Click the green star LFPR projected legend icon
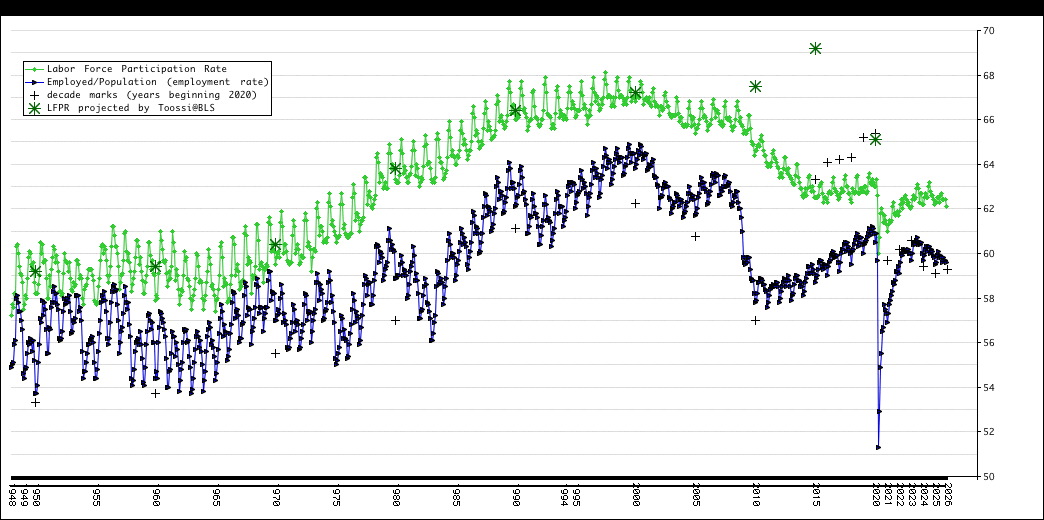Viewport: 1044px width, 520px height. [x=35, y=108]
